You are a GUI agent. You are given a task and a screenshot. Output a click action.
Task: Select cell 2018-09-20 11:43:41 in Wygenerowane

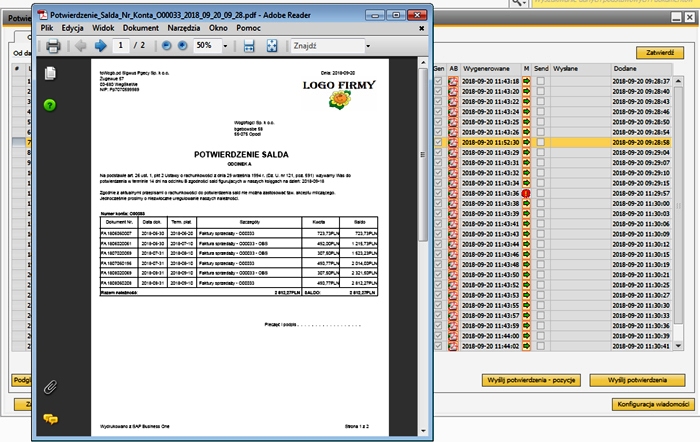click(x=491, y=224)
